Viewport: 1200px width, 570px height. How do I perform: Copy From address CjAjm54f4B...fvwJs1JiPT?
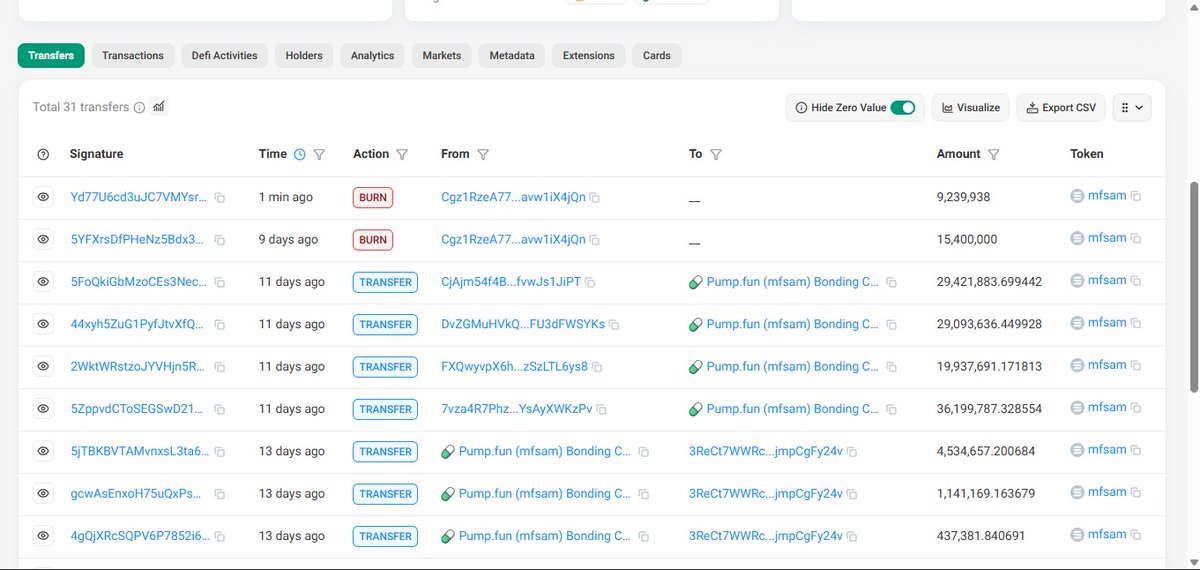coord(589,283)
